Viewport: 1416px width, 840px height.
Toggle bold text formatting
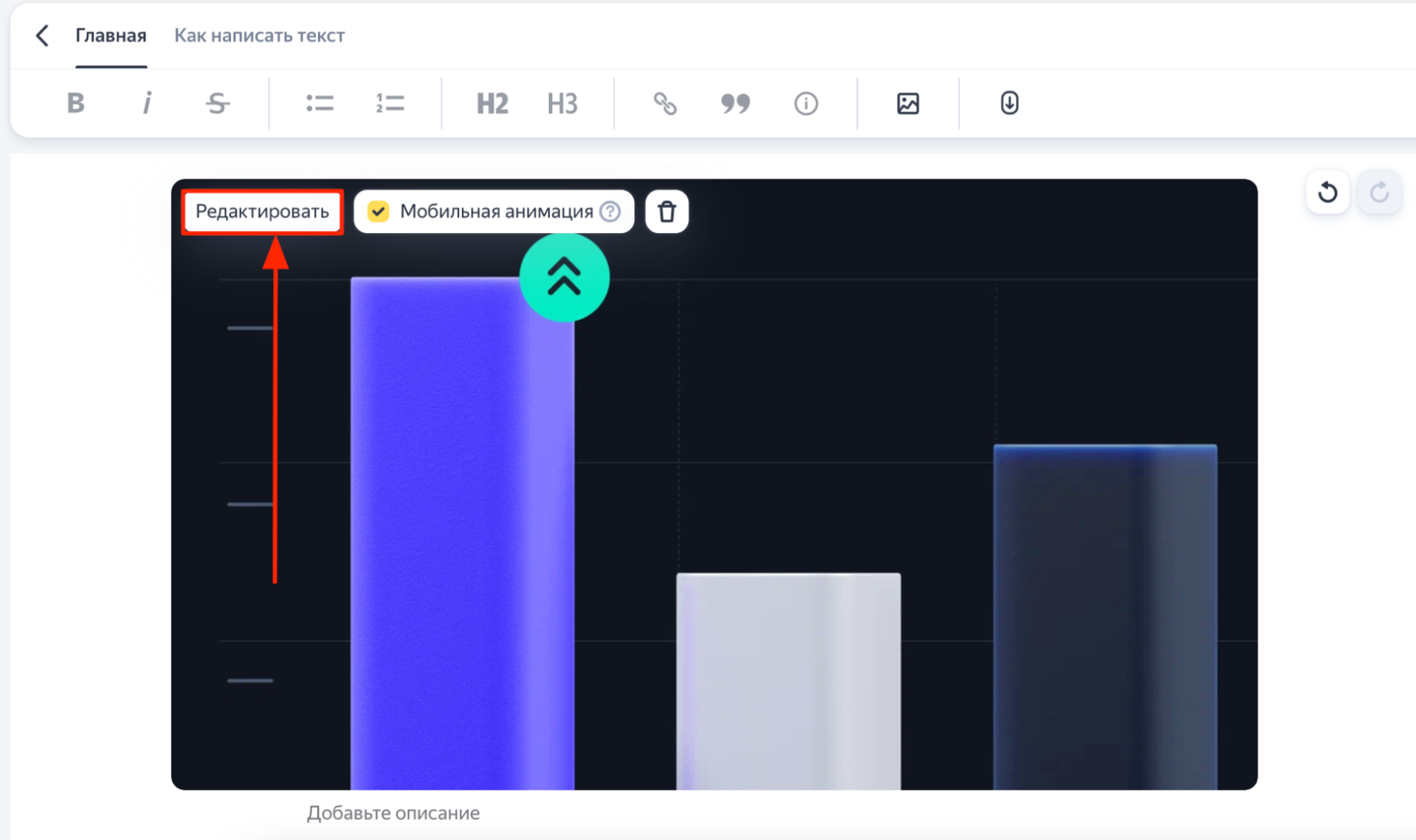[76, 103]
